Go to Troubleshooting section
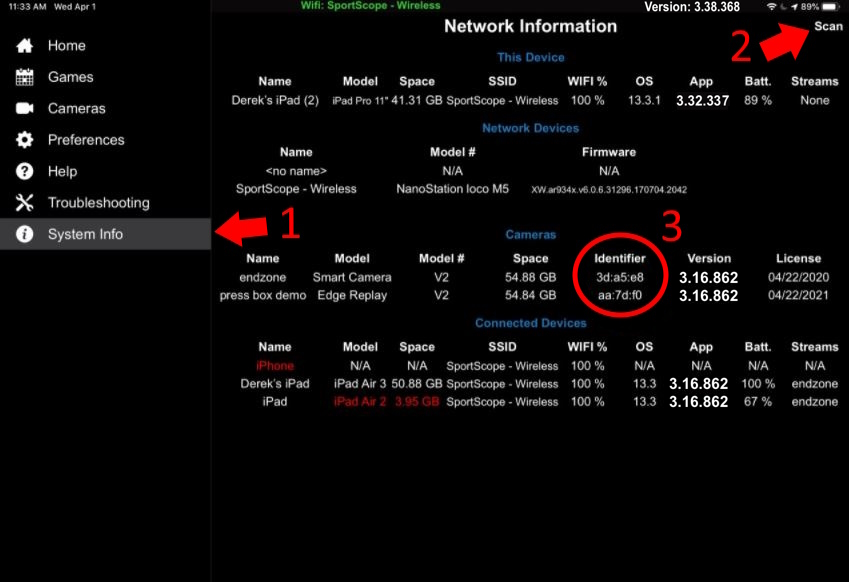The image size is (849, 582). [x=98, y=203]
